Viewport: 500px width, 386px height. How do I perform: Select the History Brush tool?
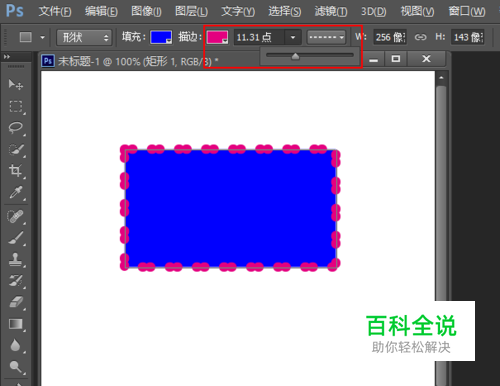coord(16,281)
